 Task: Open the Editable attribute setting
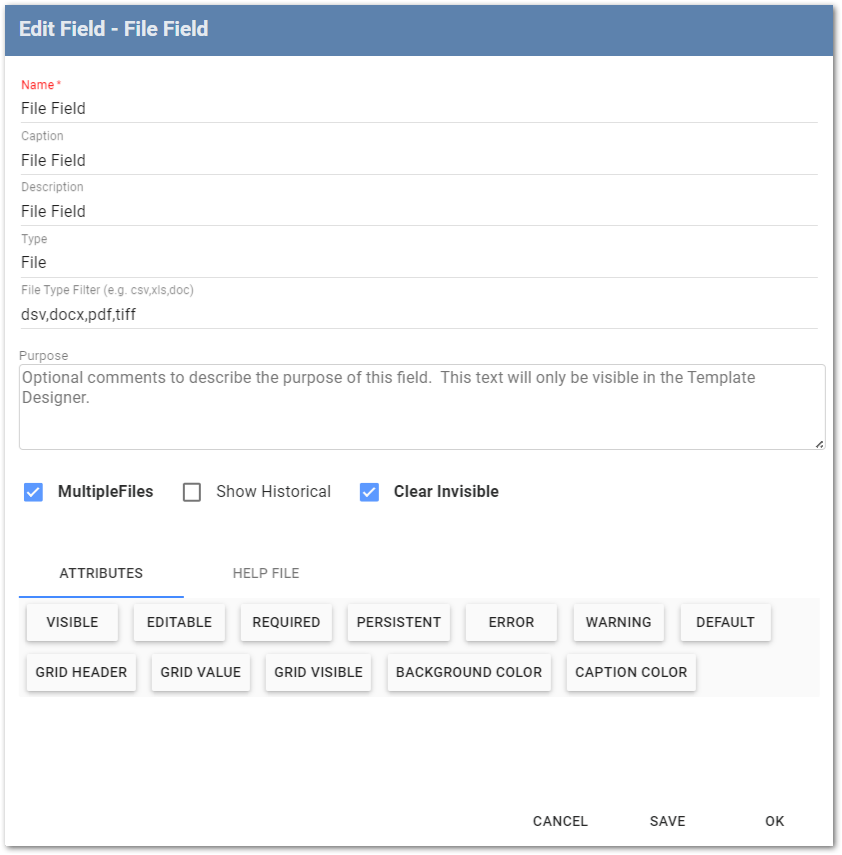point(179,622)
